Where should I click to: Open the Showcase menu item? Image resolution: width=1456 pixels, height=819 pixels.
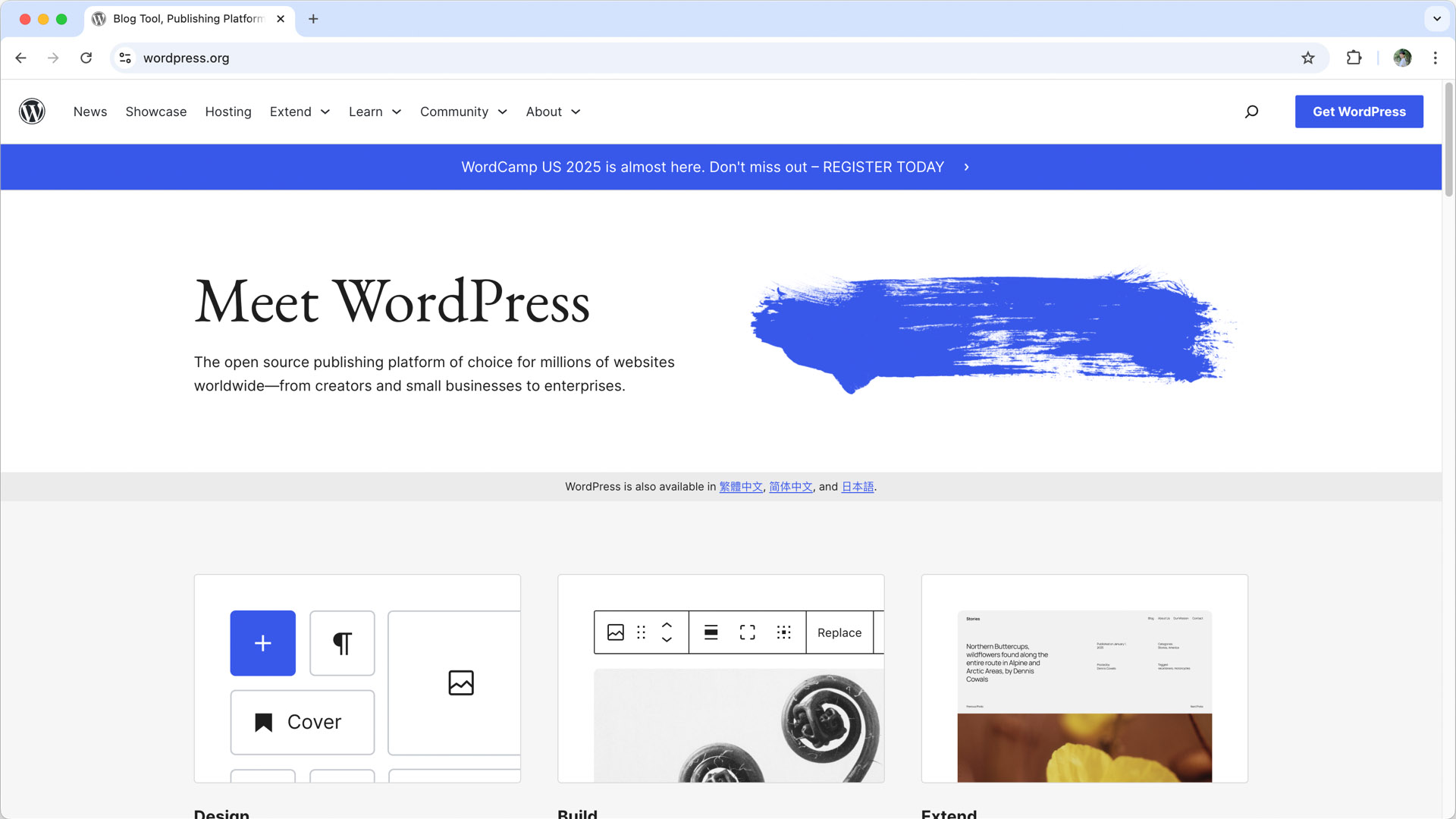point(156,111)
